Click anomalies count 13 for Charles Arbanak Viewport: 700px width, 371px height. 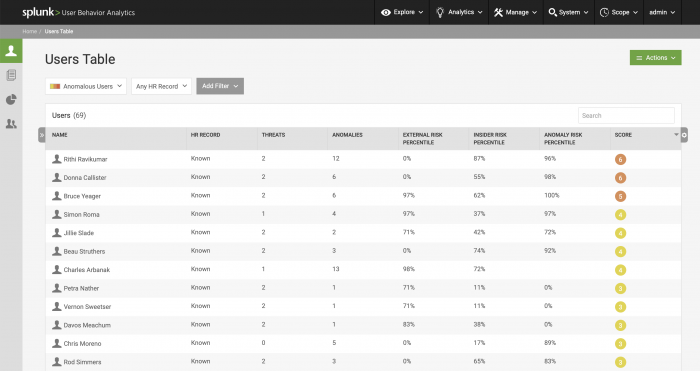pos(336,269)
